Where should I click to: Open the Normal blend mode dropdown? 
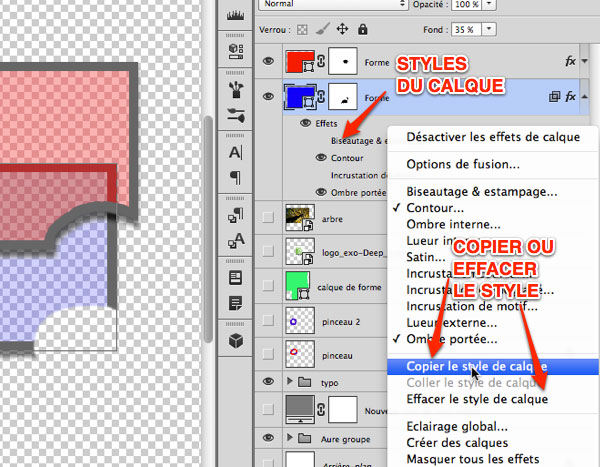[333, 4]
